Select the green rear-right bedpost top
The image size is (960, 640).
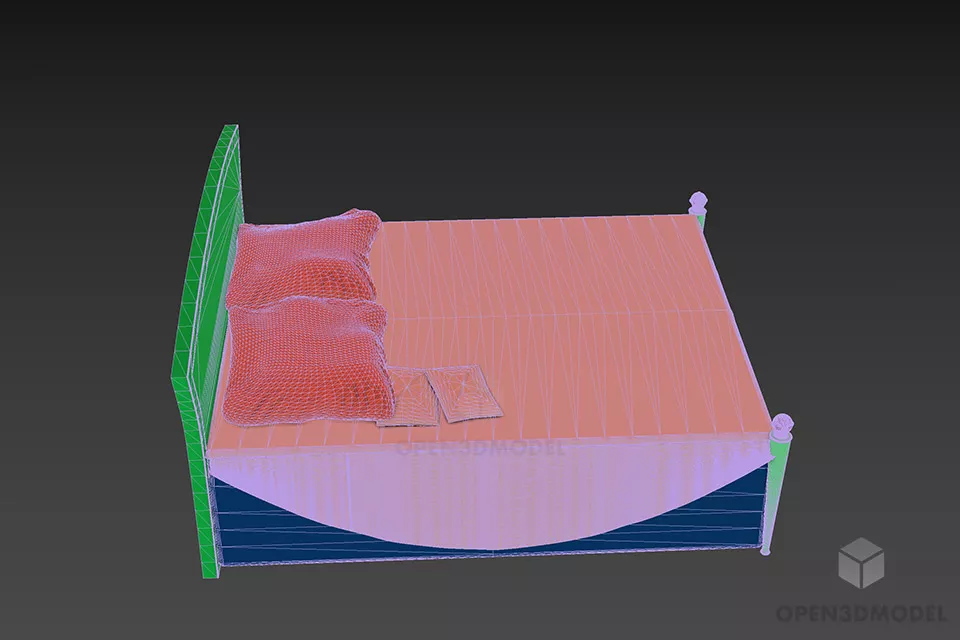700,219
